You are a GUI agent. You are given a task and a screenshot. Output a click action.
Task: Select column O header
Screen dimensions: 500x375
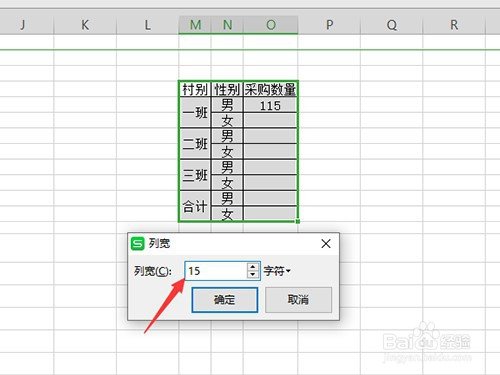point(271,25)
